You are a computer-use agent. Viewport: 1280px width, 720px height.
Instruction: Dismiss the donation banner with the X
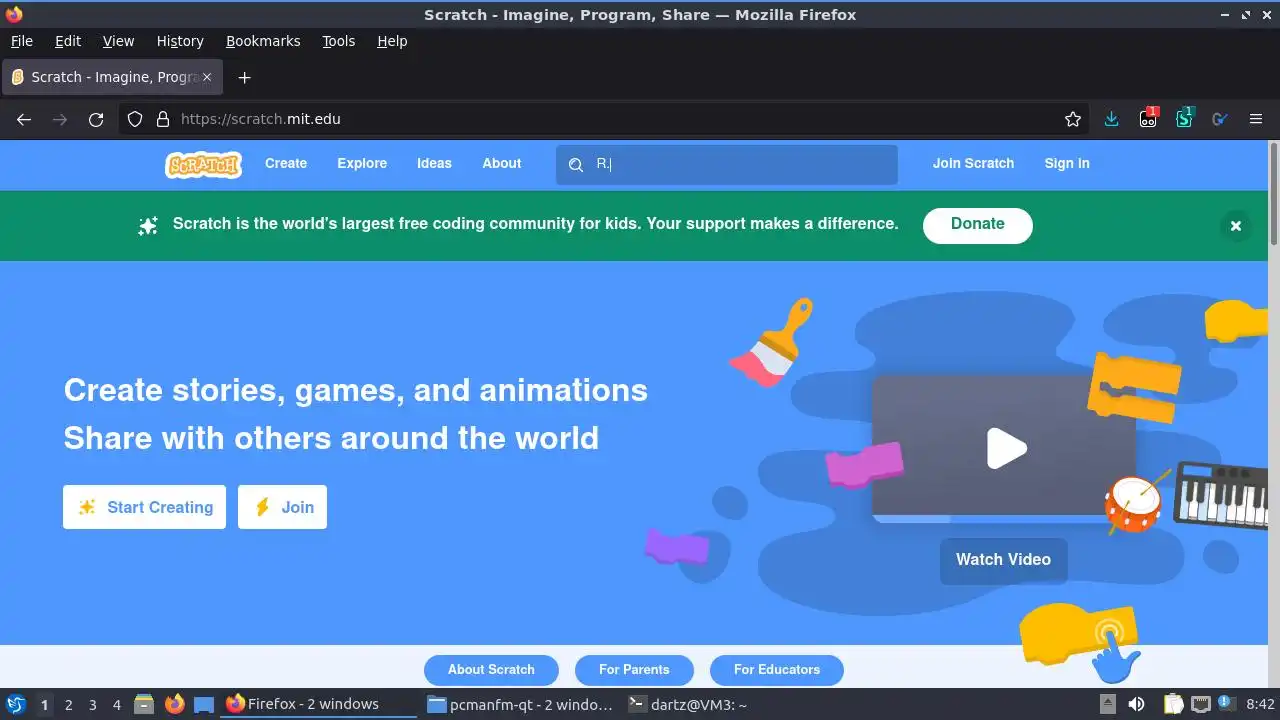point(1235,226)
